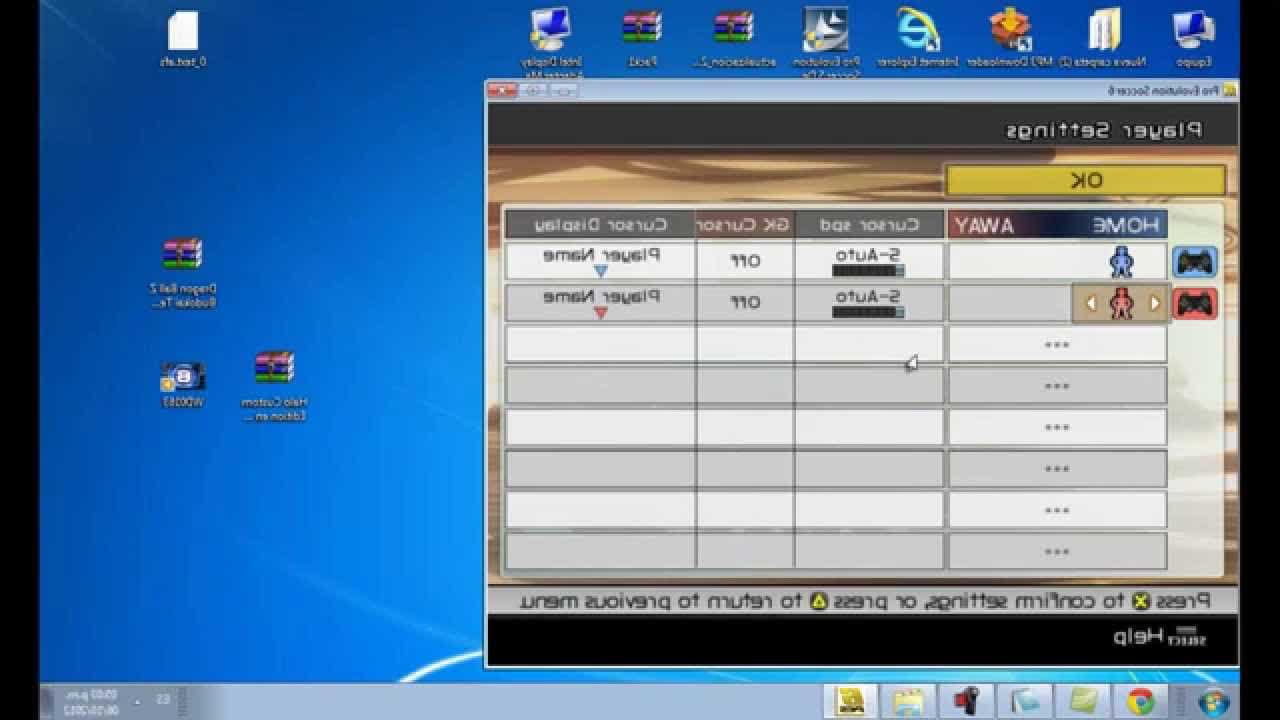Launch the Pro Evolution Soccer 5 desktop shortcut

[826, 42]
